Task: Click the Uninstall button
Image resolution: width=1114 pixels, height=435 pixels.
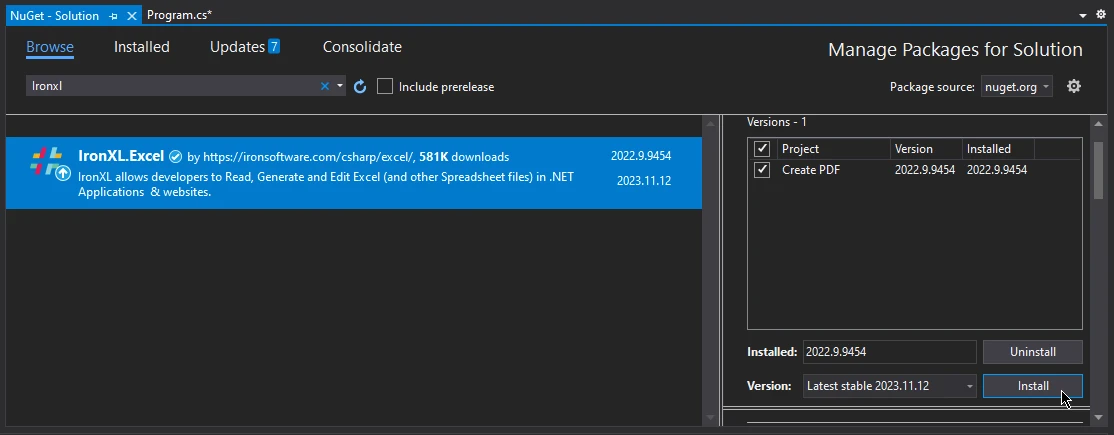Action: pyautogui.click(x=1032, y=352)
